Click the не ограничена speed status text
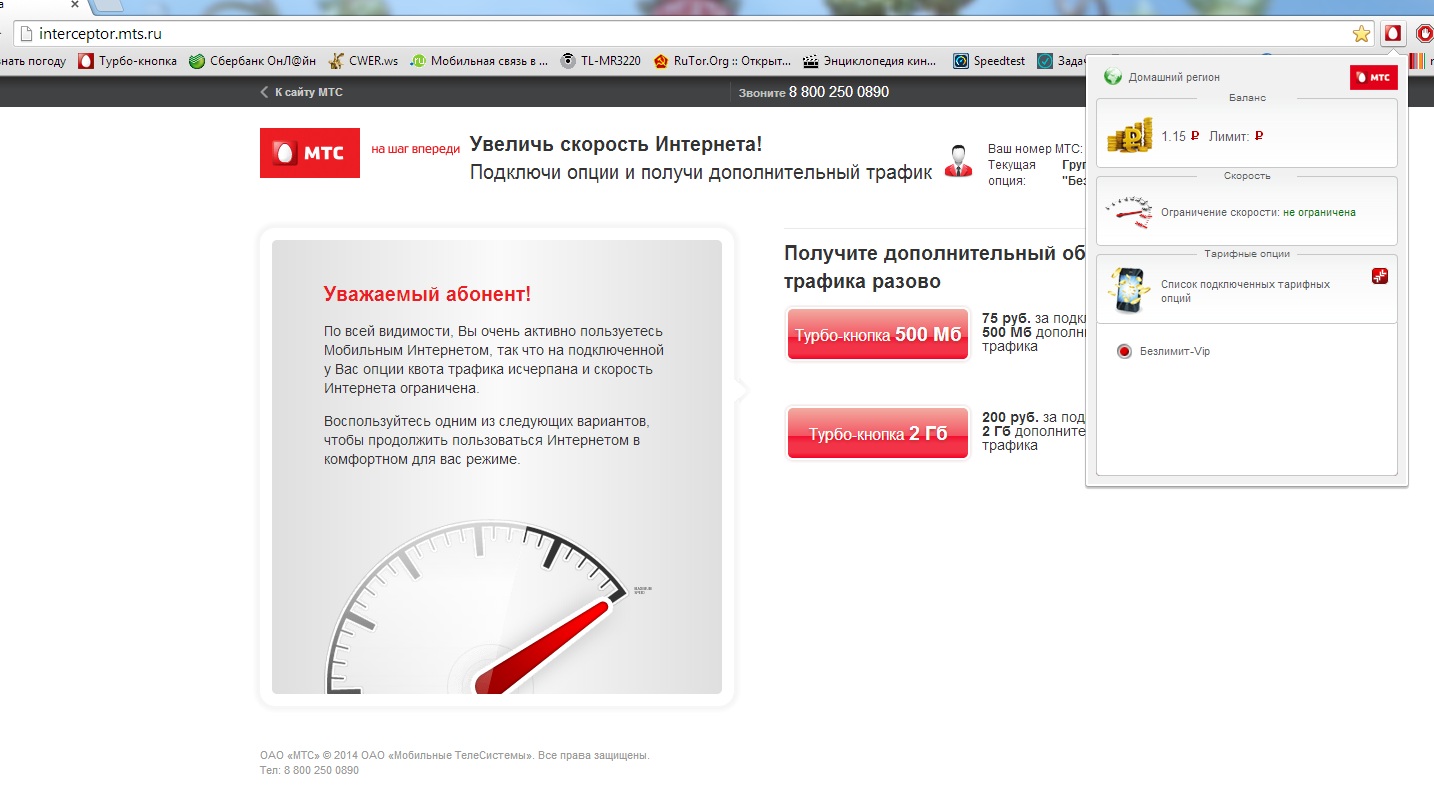Viewport: 1434px width, 800px height. tap(1319, 212)
